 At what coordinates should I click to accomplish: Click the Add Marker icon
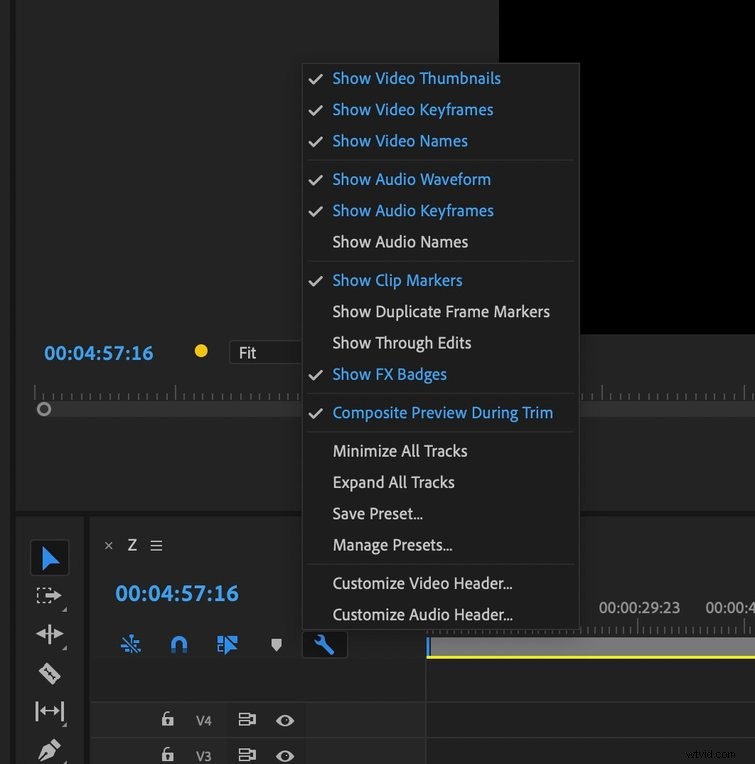click(276, 645)
